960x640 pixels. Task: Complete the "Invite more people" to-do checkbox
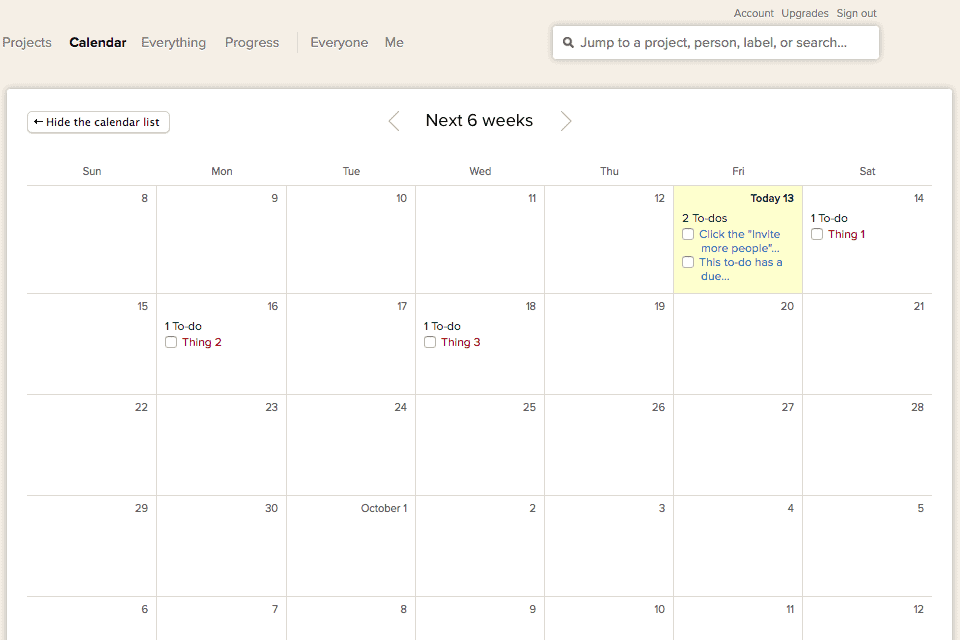(x=688, y=234)
